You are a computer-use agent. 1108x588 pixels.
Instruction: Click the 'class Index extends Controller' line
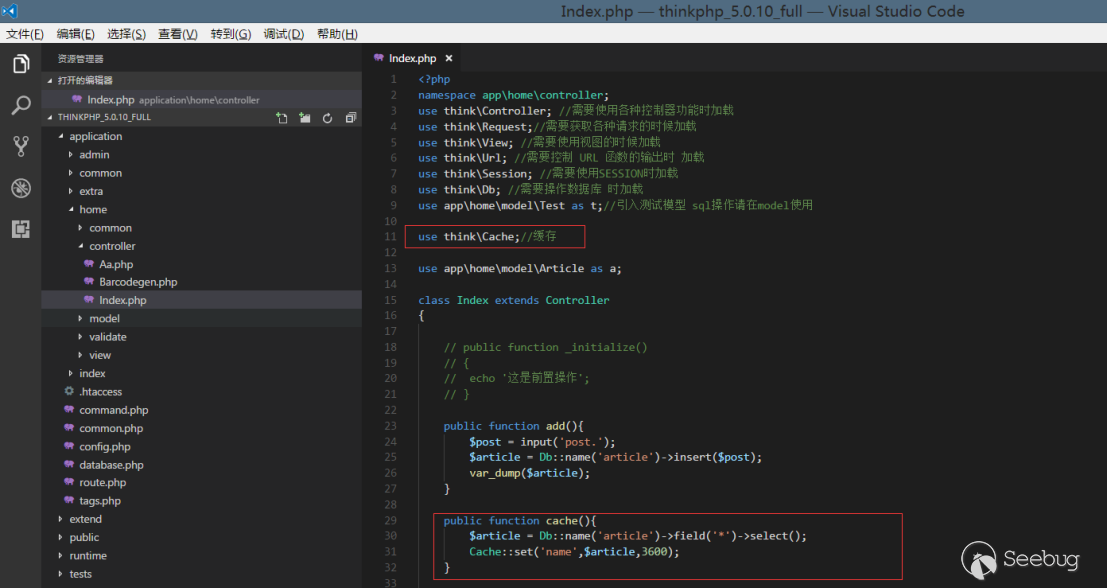pos(513,300)
